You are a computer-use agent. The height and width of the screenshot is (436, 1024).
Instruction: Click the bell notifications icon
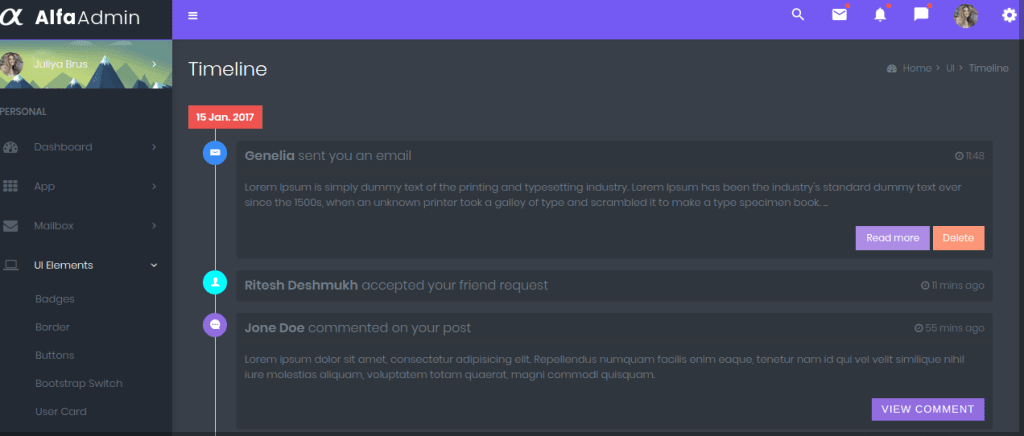pos(880,15)
